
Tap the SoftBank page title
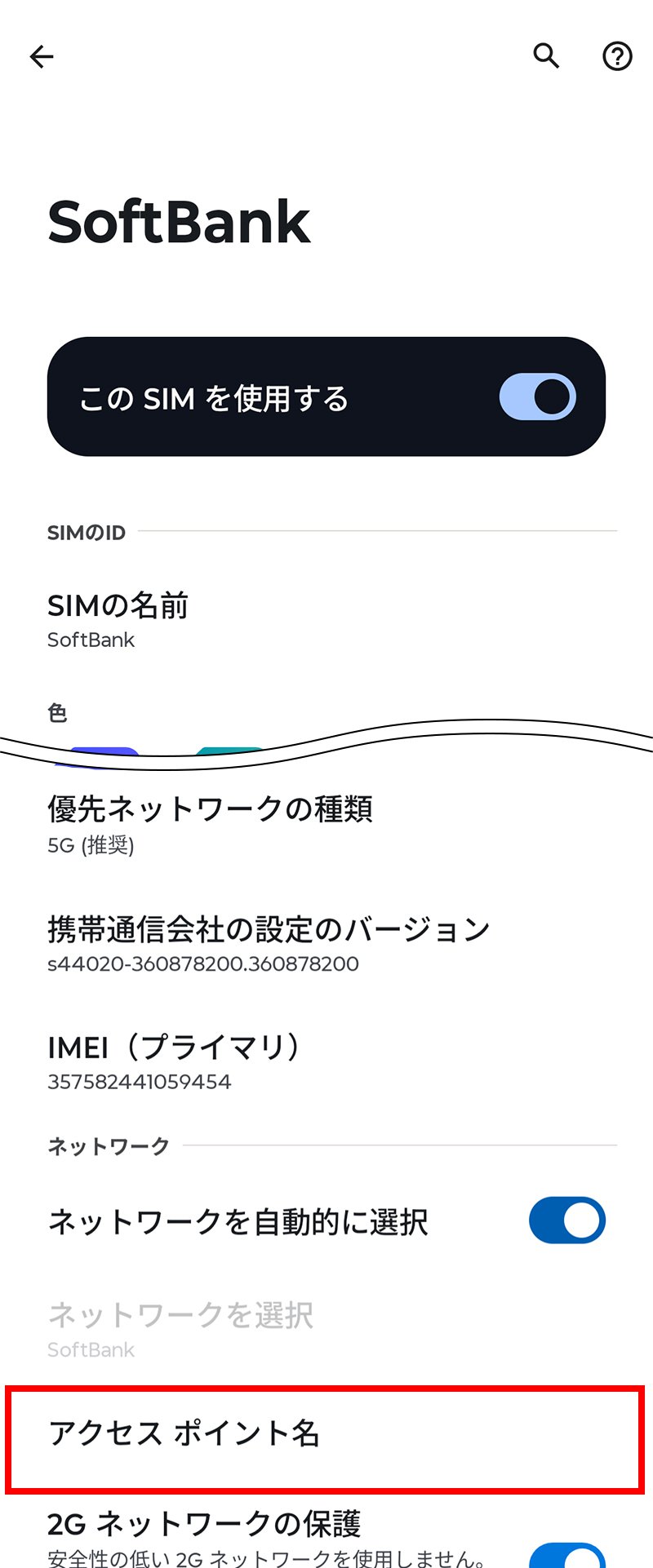click(x=179, y=222)
